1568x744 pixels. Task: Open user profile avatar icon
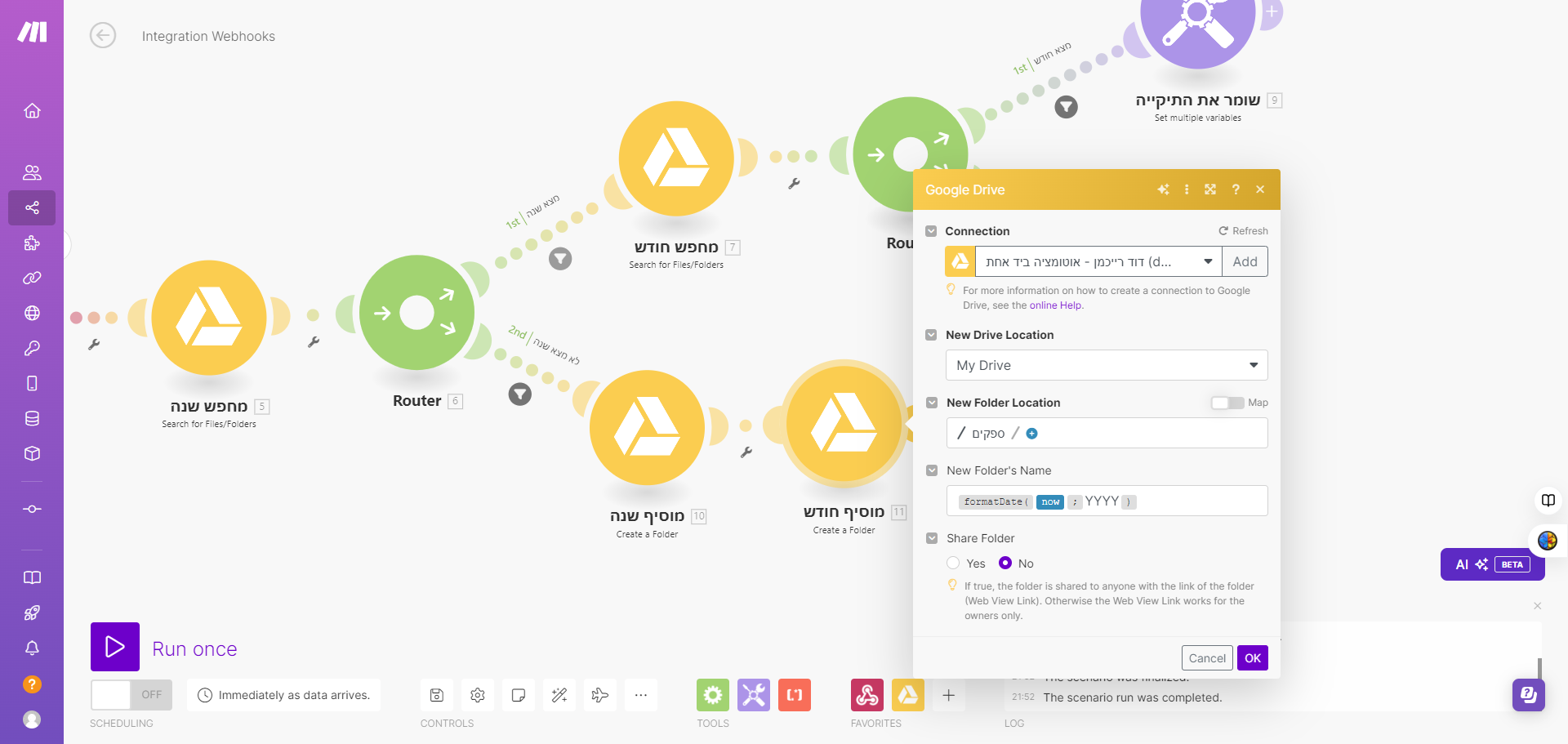pos(32,719)
